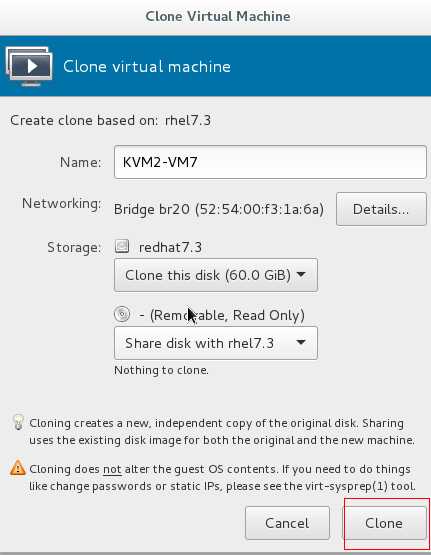This screenshot has height=555, width=431.
Task: Click the '(Removable, Read Only)' disk label
Action: pos(222,315)
